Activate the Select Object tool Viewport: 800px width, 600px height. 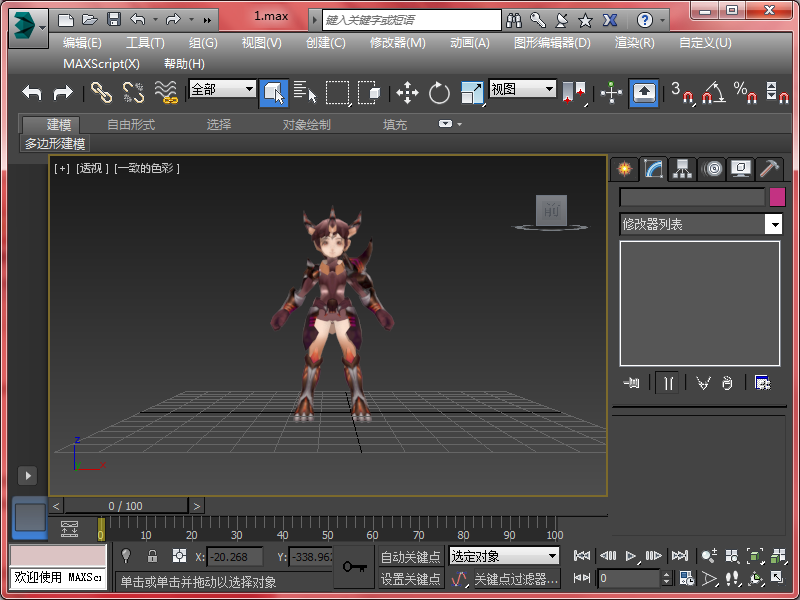pyautogui.click(x=273, y=93)
